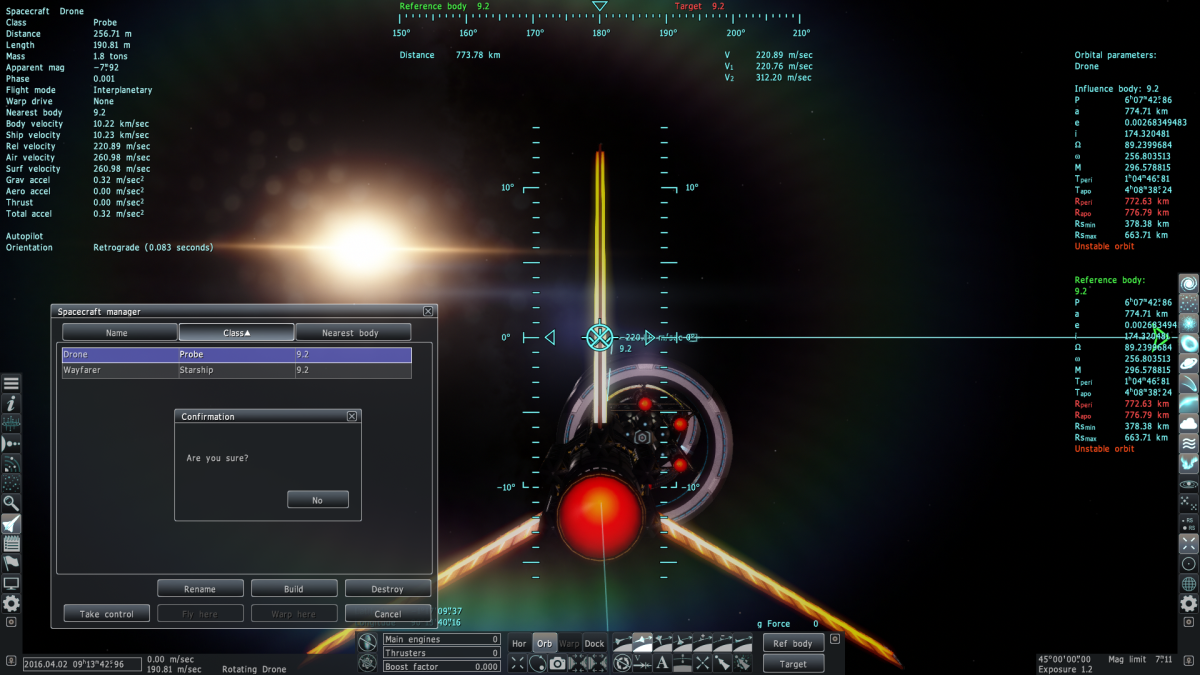
Task: Toggle water waves display icon
Action: (1189, 444)
